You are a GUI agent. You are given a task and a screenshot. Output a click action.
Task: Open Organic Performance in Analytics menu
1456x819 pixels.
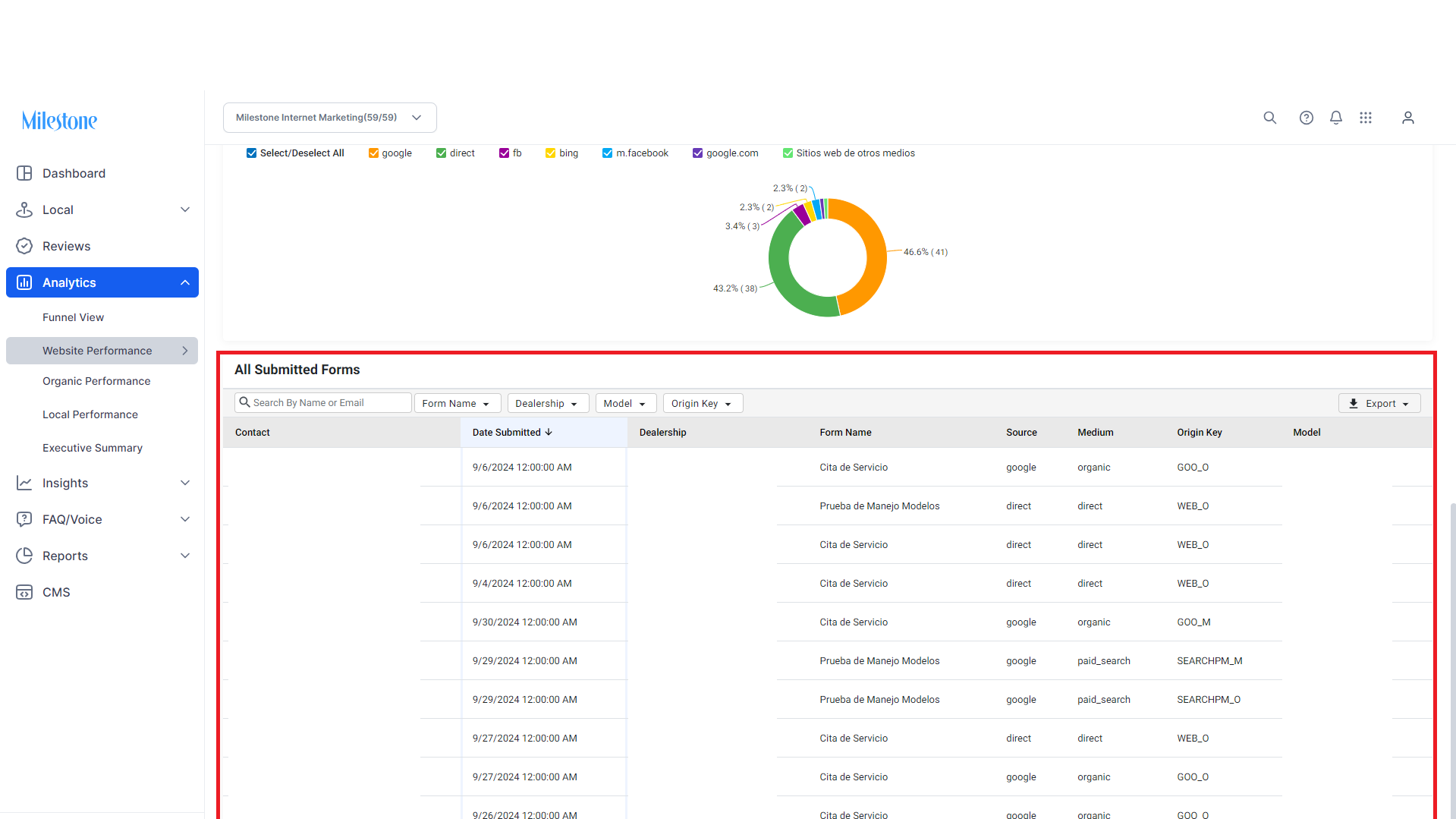click(x=96, y=381)
